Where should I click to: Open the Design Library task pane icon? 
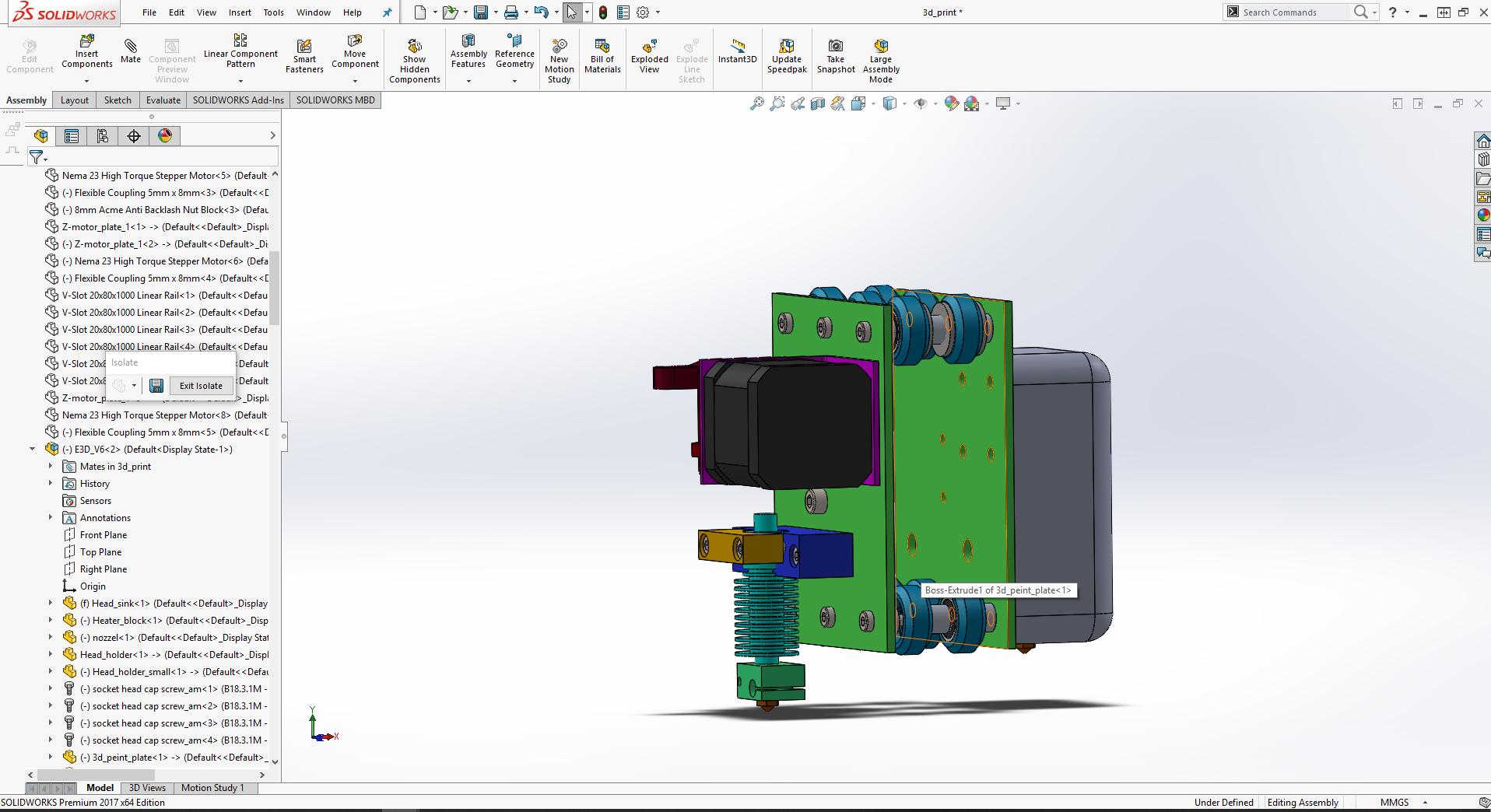pyautogui.click(x=1482, y=159)
